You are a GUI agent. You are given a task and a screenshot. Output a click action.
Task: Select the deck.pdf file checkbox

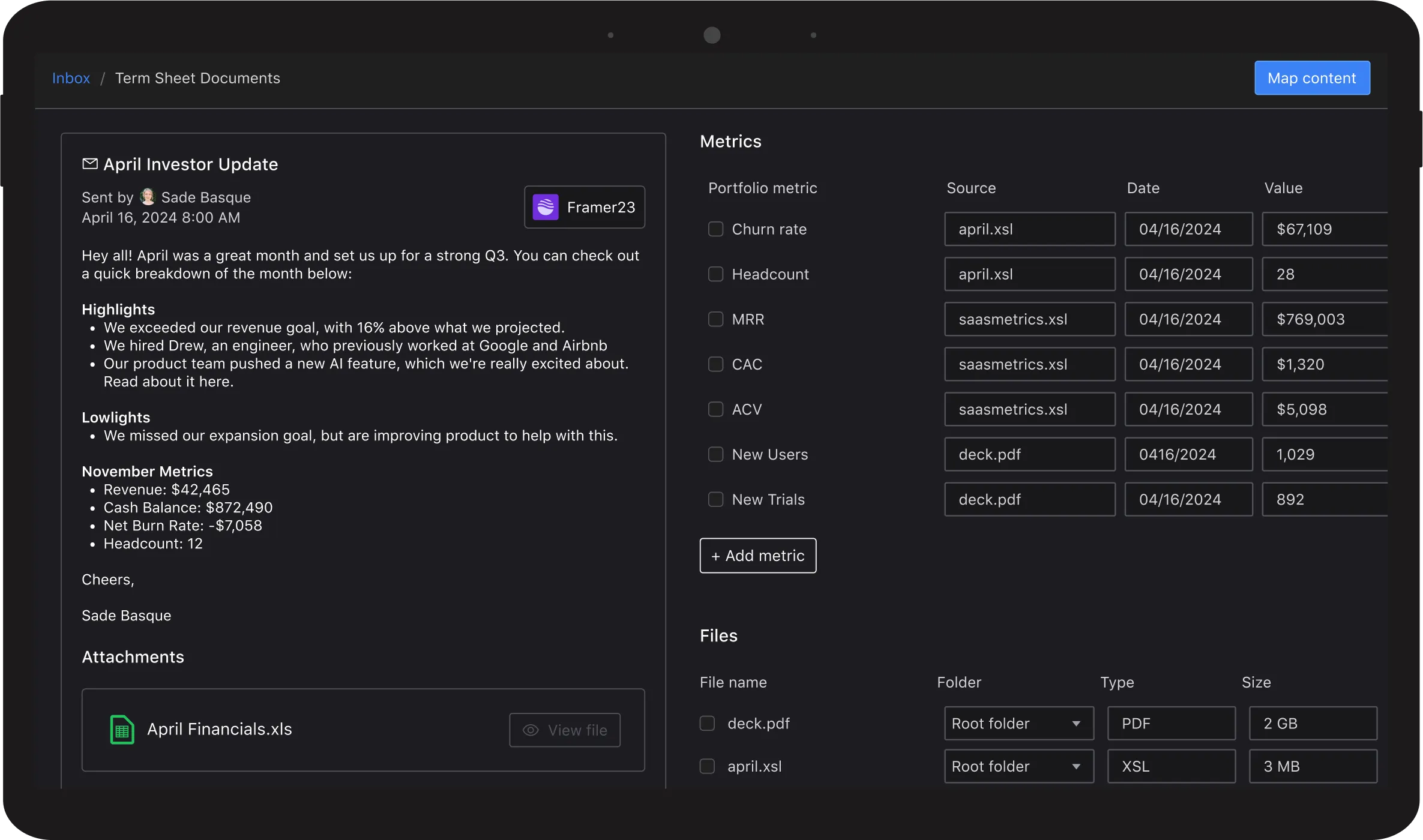point(707,724)
